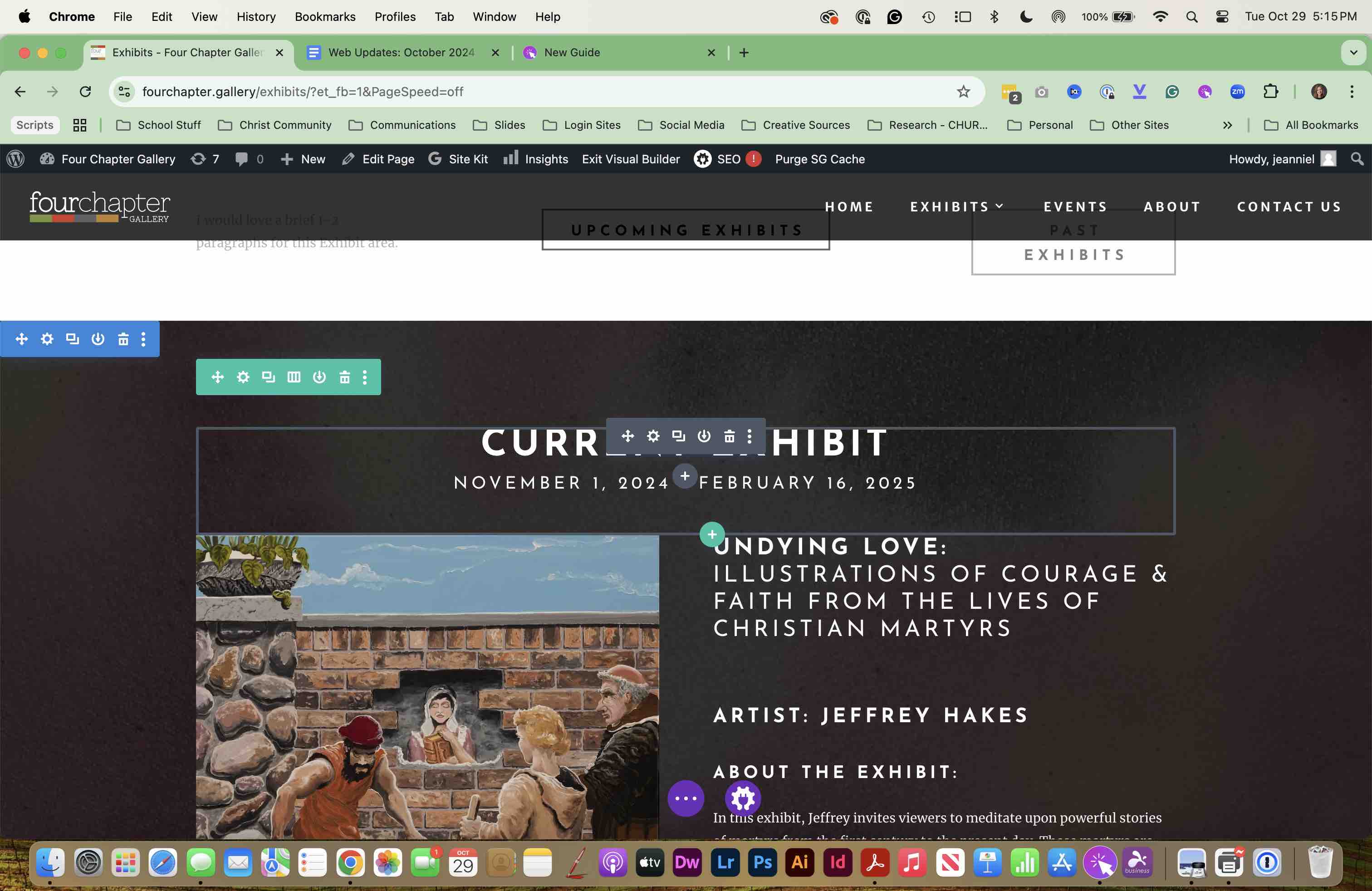Open Photoshop from the Dock
Screen dimensions: 1372x891
[763, 862]
